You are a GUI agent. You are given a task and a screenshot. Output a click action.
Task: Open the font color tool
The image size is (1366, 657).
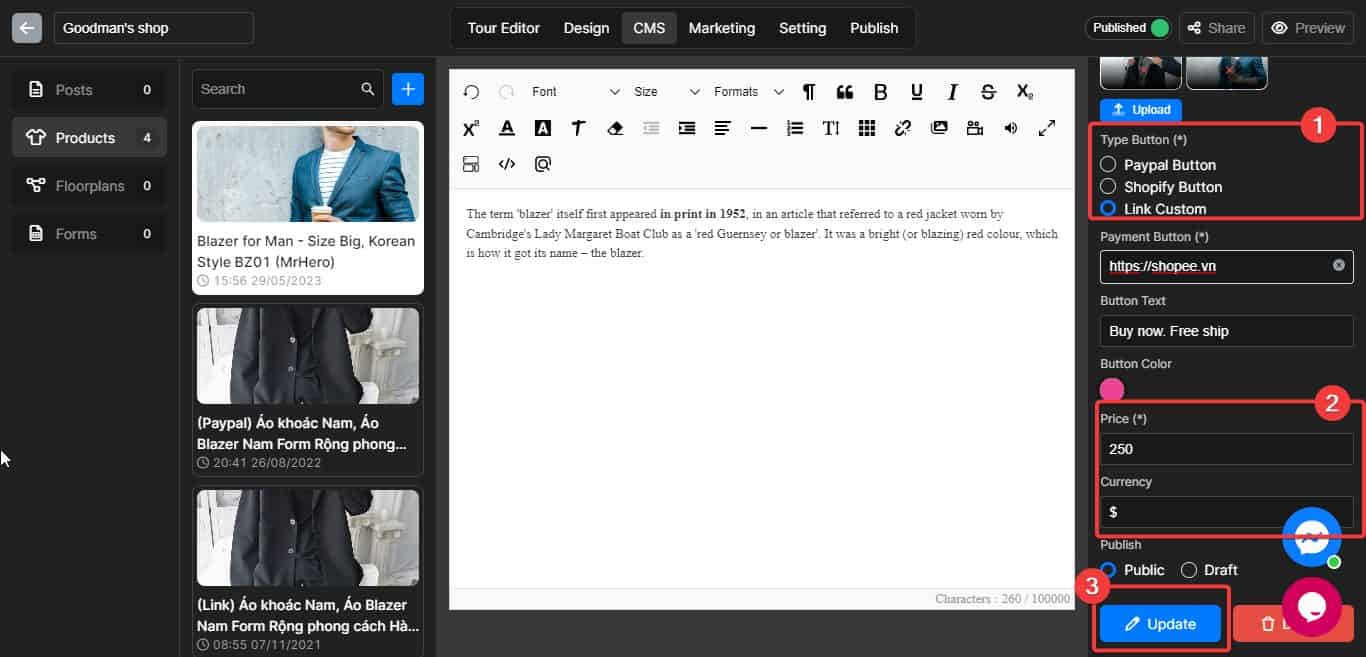point(508,128)
